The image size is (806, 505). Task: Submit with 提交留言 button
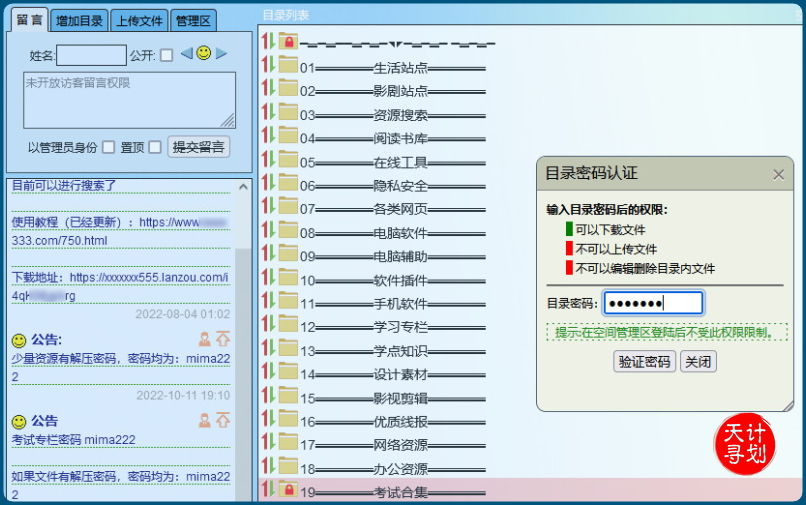pos(198,147)
